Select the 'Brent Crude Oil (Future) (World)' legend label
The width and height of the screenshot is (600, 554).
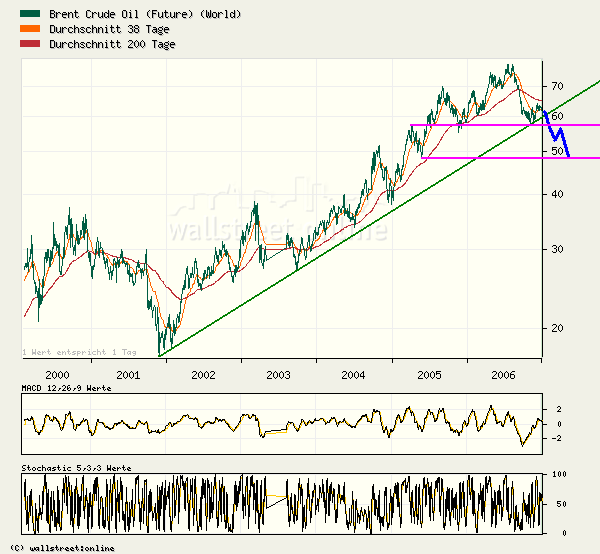(x=144, y=15)
